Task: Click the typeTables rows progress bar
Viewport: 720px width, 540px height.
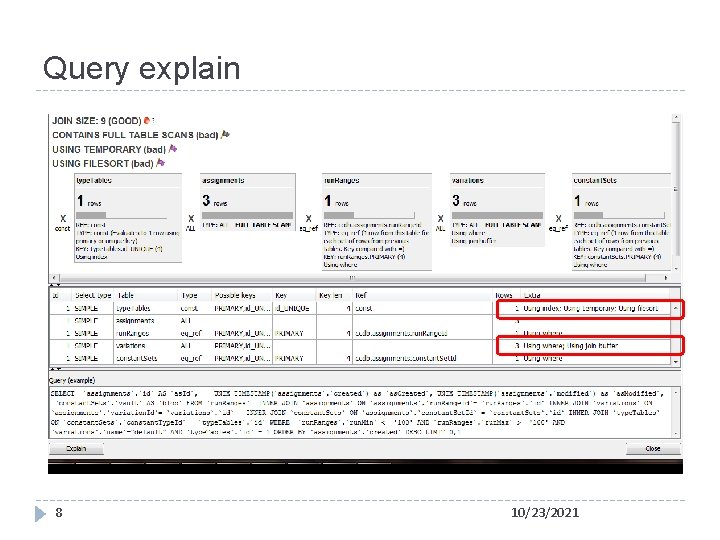Action: pos(121,215)
